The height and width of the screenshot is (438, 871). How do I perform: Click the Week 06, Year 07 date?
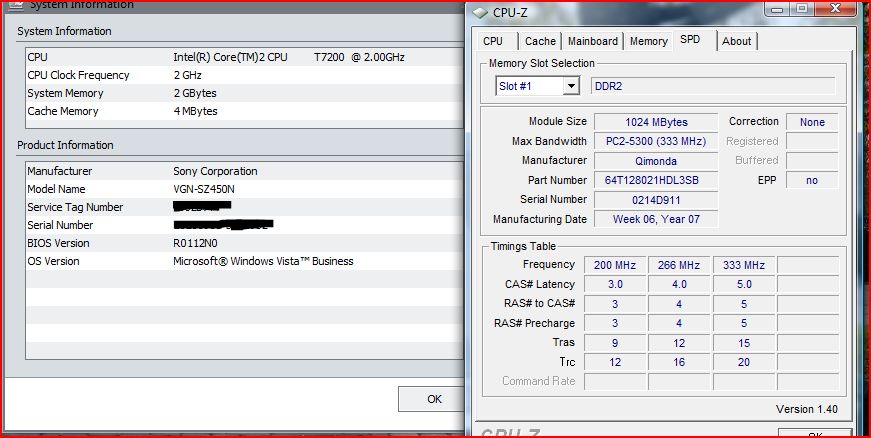click(x=656, y=219)
